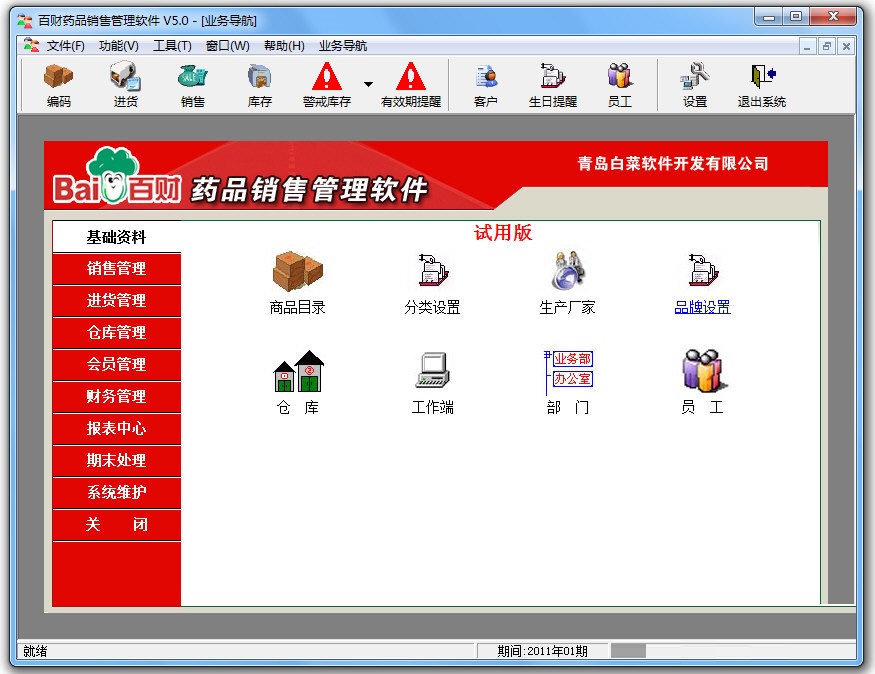The height and width of the screenshot is (674, 875).
Task: Restore the inner 业务导航 child window
Action: click(x=827, y=46)
